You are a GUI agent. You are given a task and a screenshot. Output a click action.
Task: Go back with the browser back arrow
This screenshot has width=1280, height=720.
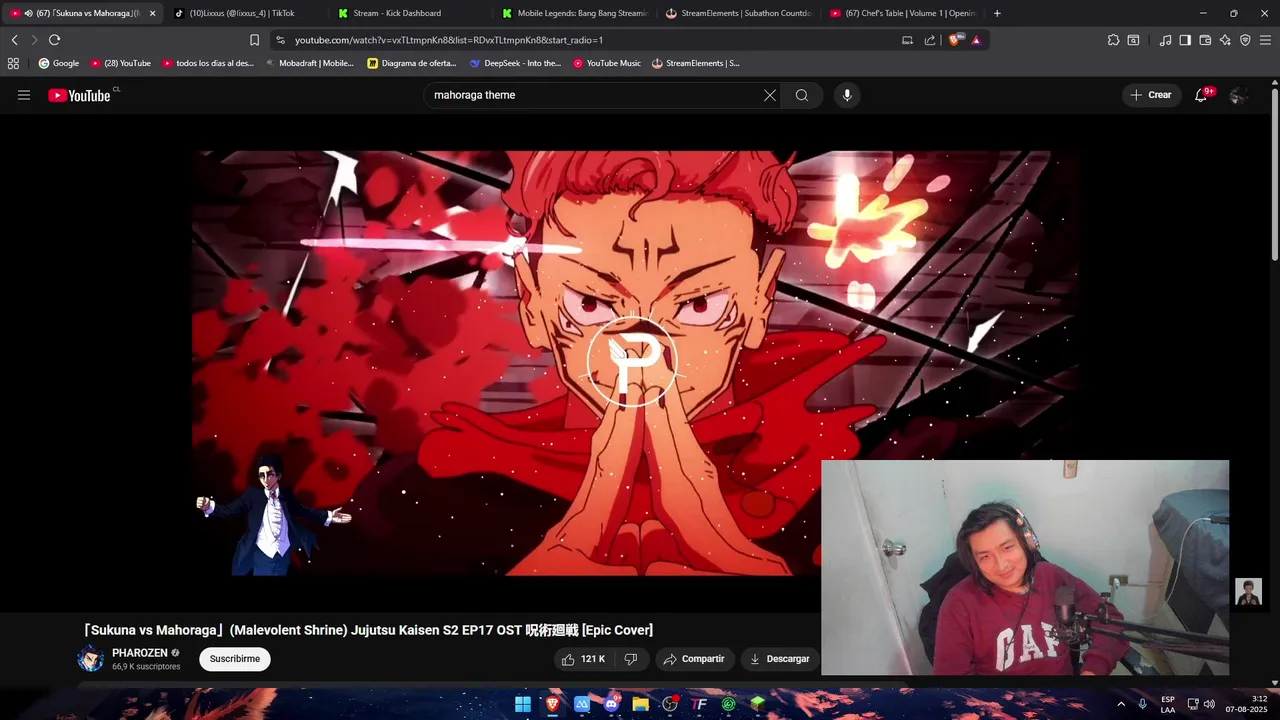14,40
